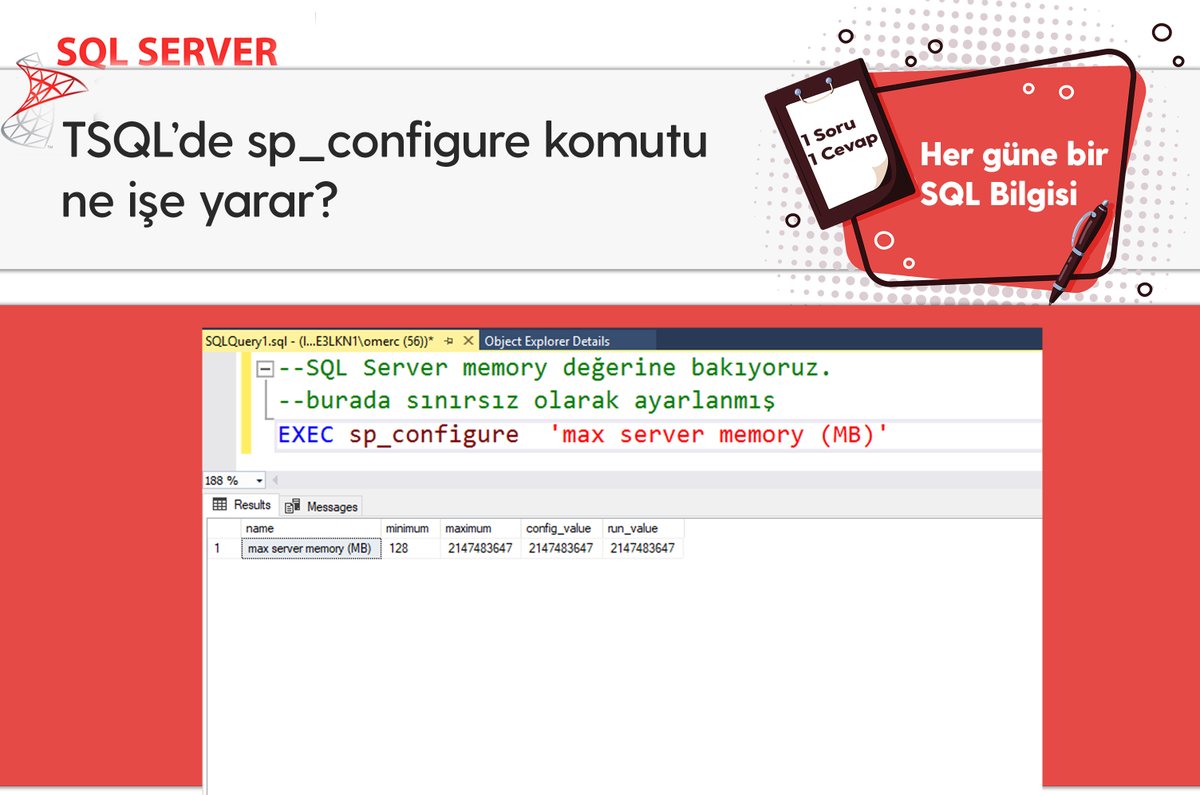Pin the SQLQuery1.sql tab
1200x795 pixels.
pos(449,341)
